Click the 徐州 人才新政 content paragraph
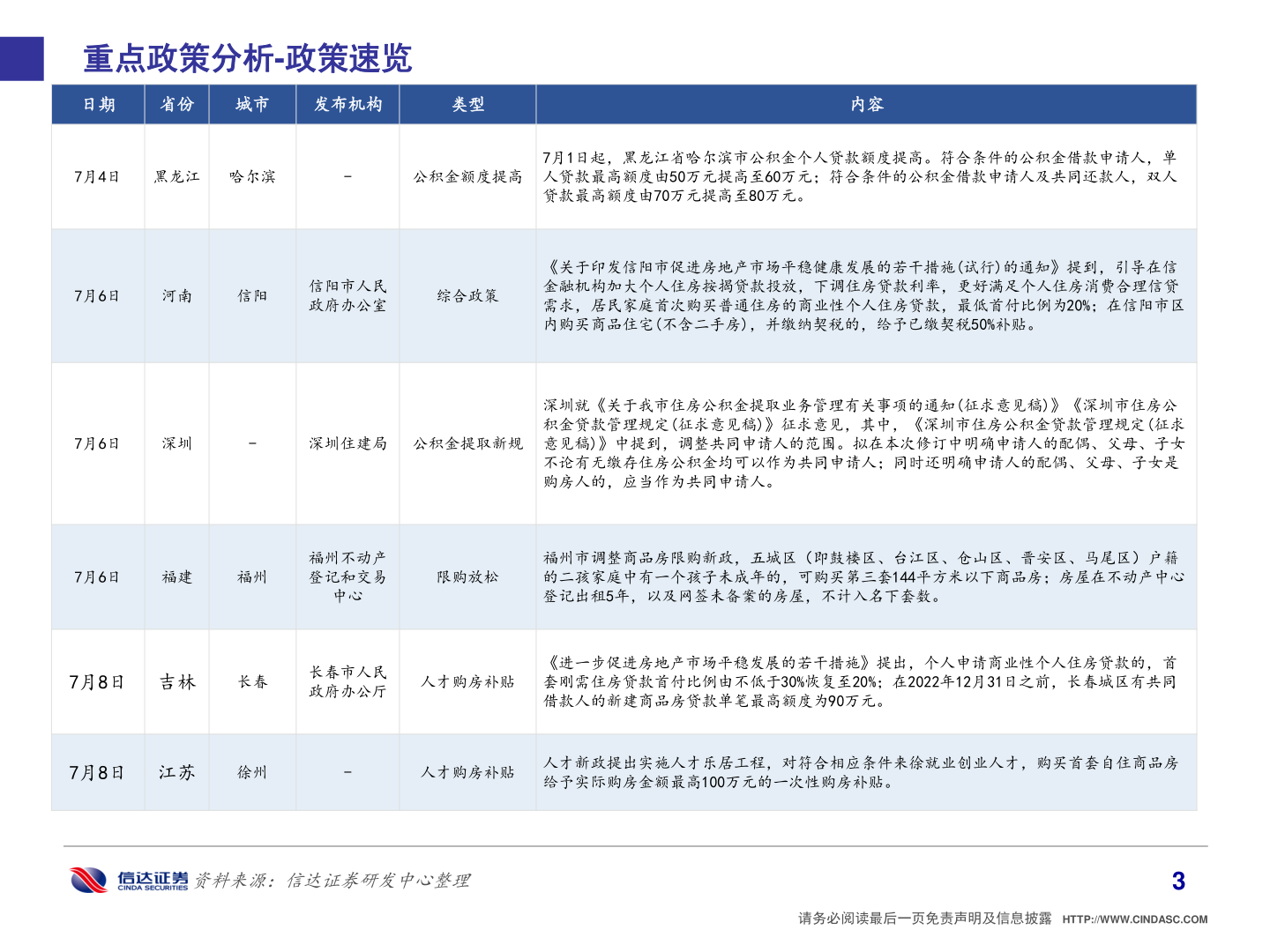The width and height of the screenshot is (1270, 952). click(860, 772)
